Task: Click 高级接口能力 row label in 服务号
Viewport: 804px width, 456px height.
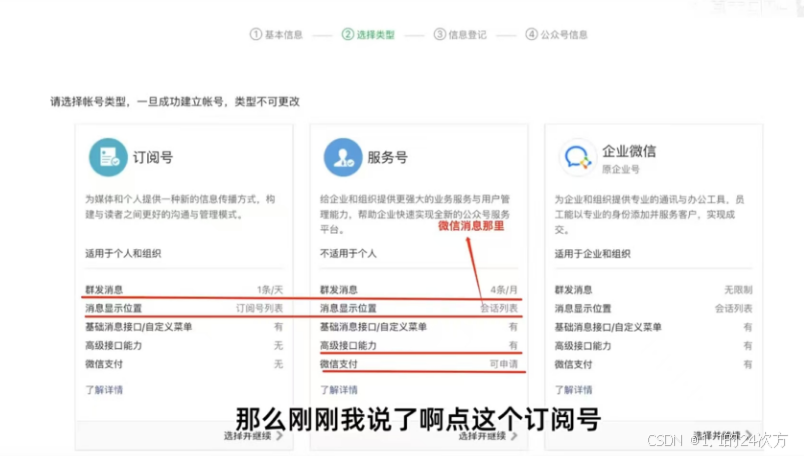Action: 348,345
